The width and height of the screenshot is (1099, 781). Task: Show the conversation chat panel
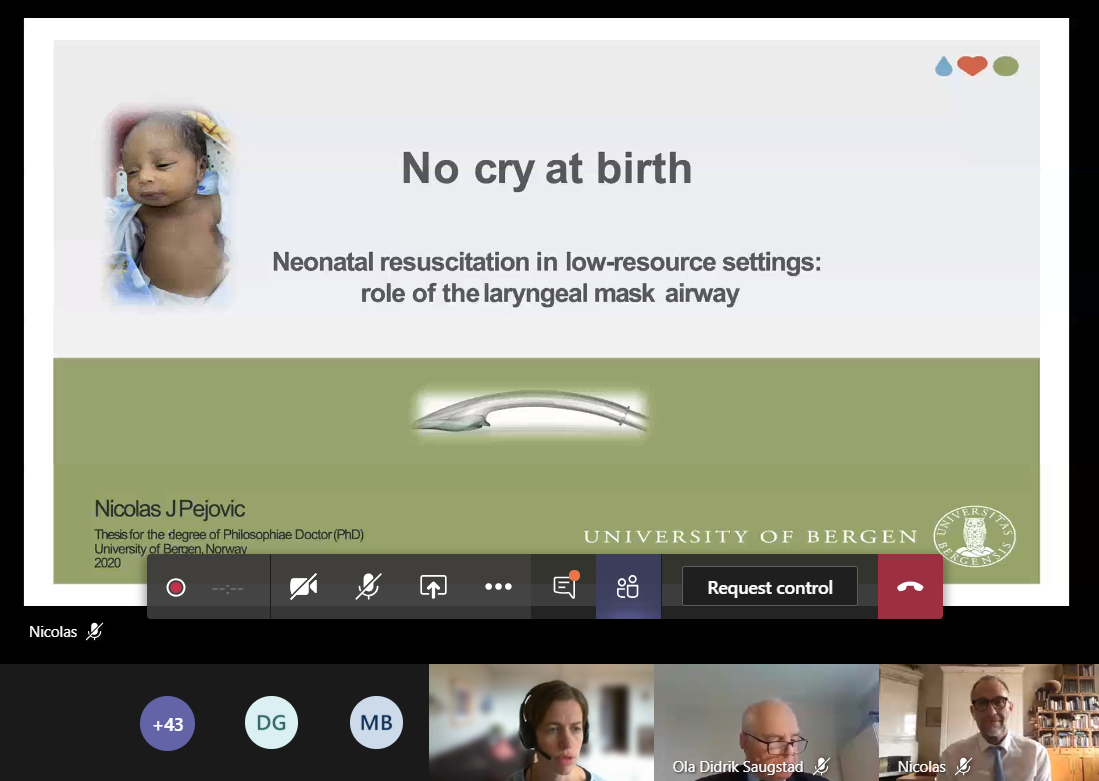[x=564, y=587]
